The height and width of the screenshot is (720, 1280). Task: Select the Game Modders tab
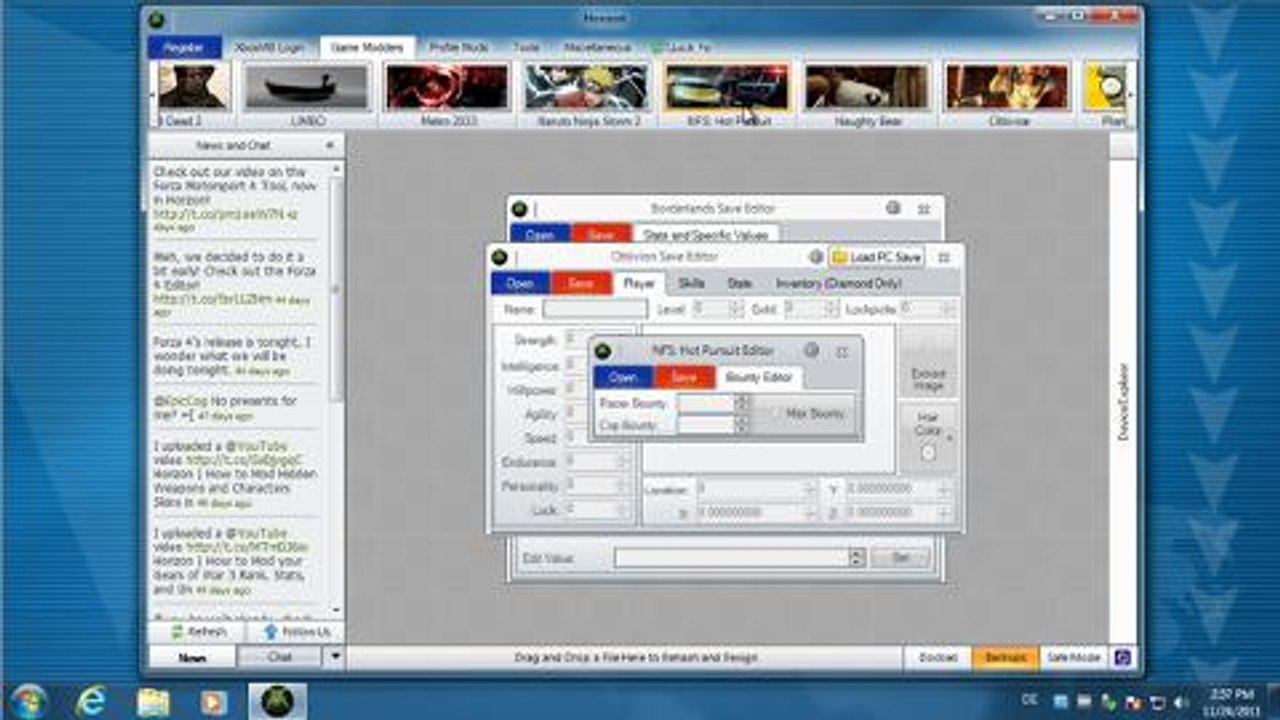368,47
